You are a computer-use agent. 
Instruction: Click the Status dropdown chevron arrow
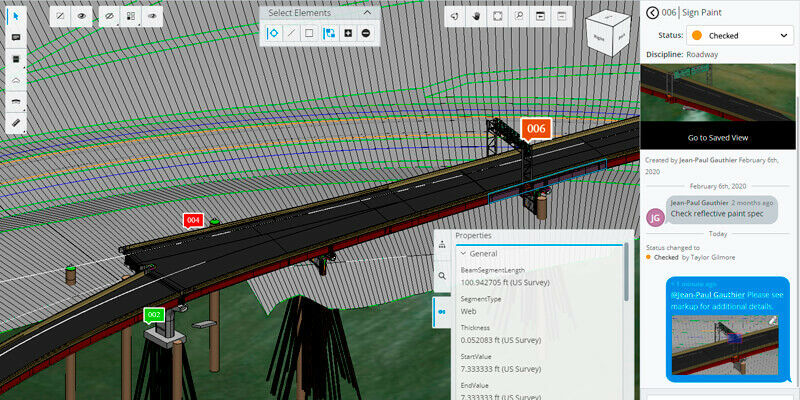pos(784,36)
